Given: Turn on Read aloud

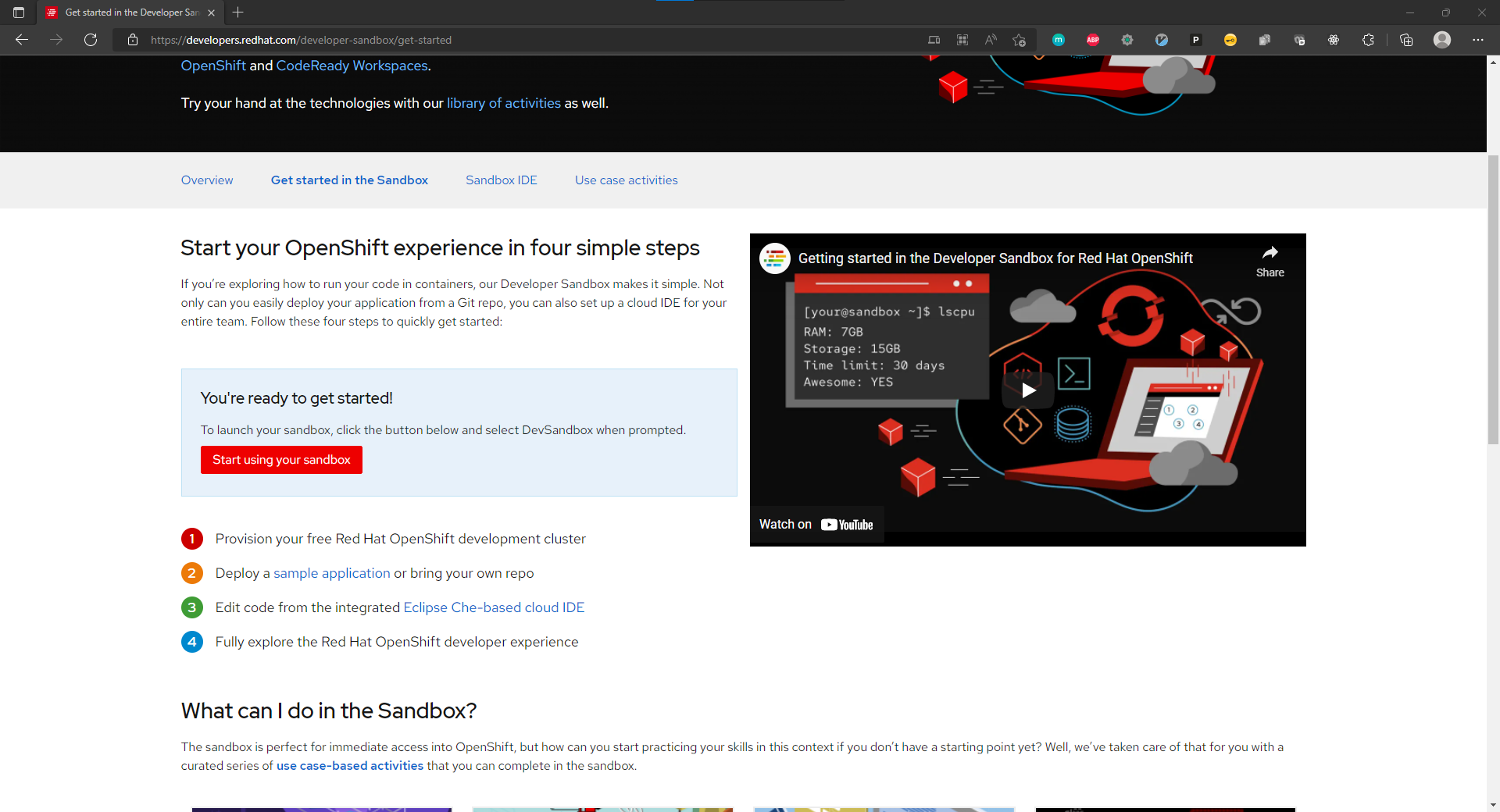Looking at the screenshot, I should click(x=991, y=40).
